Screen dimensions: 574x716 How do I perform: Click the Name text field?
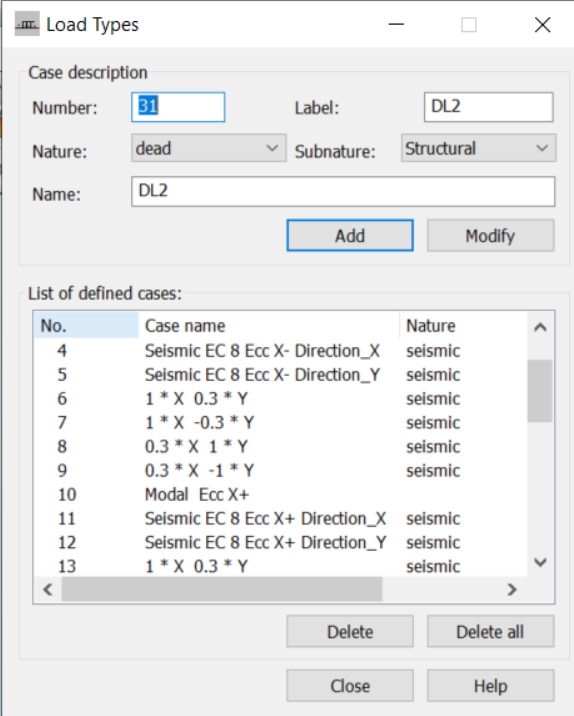pyautogui.click(x=343, y=191)
